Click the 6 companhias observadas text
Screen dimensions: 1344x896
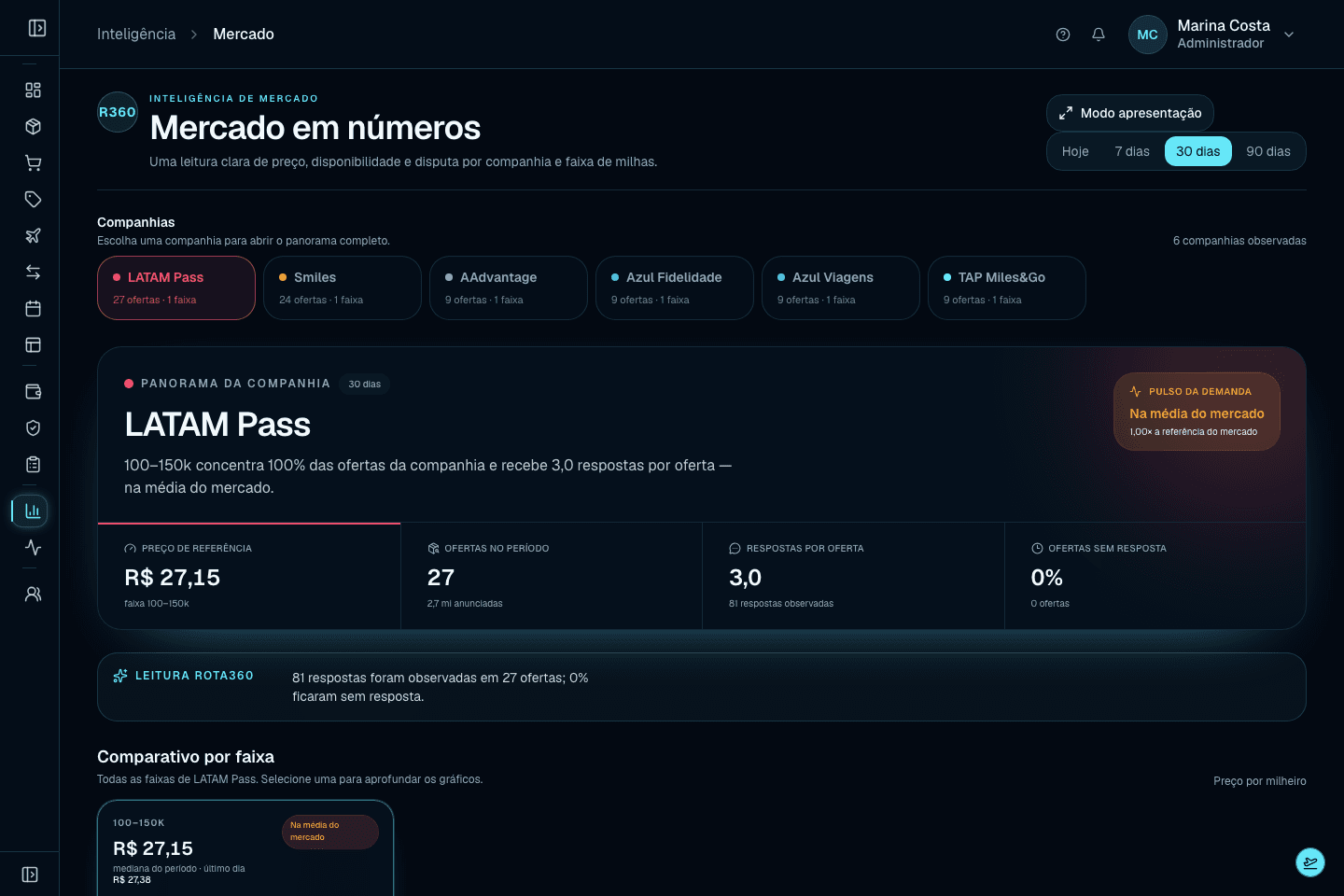click(1239, 241)
